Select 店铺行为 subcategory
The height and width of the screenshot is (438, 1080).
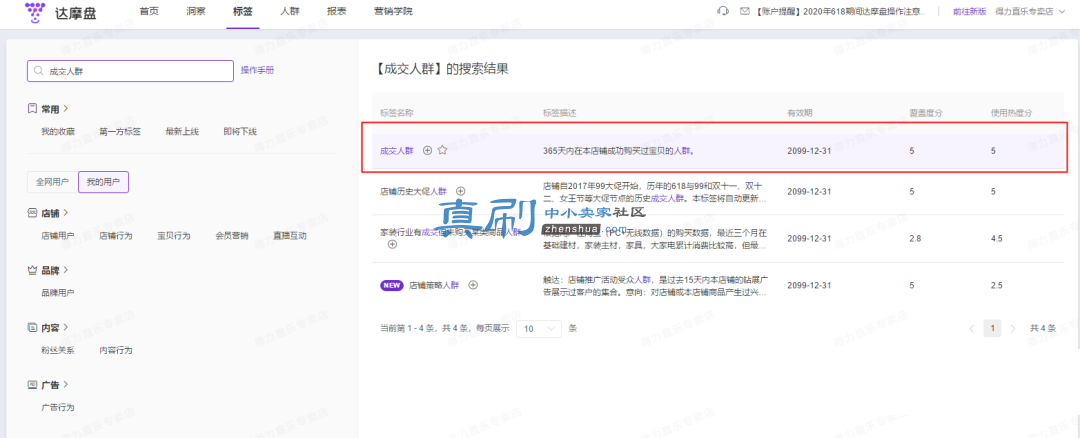[116, 236]
